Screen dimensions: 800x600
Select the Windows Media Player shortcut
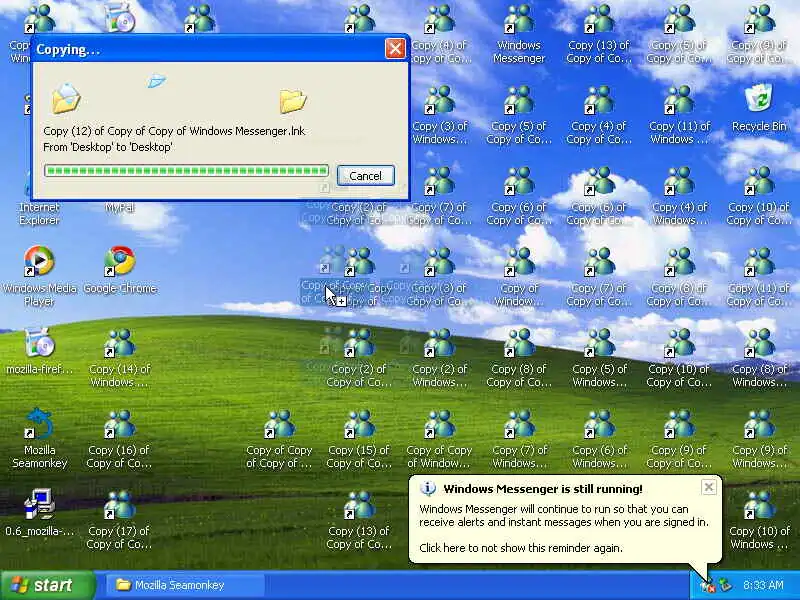point(39,276)
